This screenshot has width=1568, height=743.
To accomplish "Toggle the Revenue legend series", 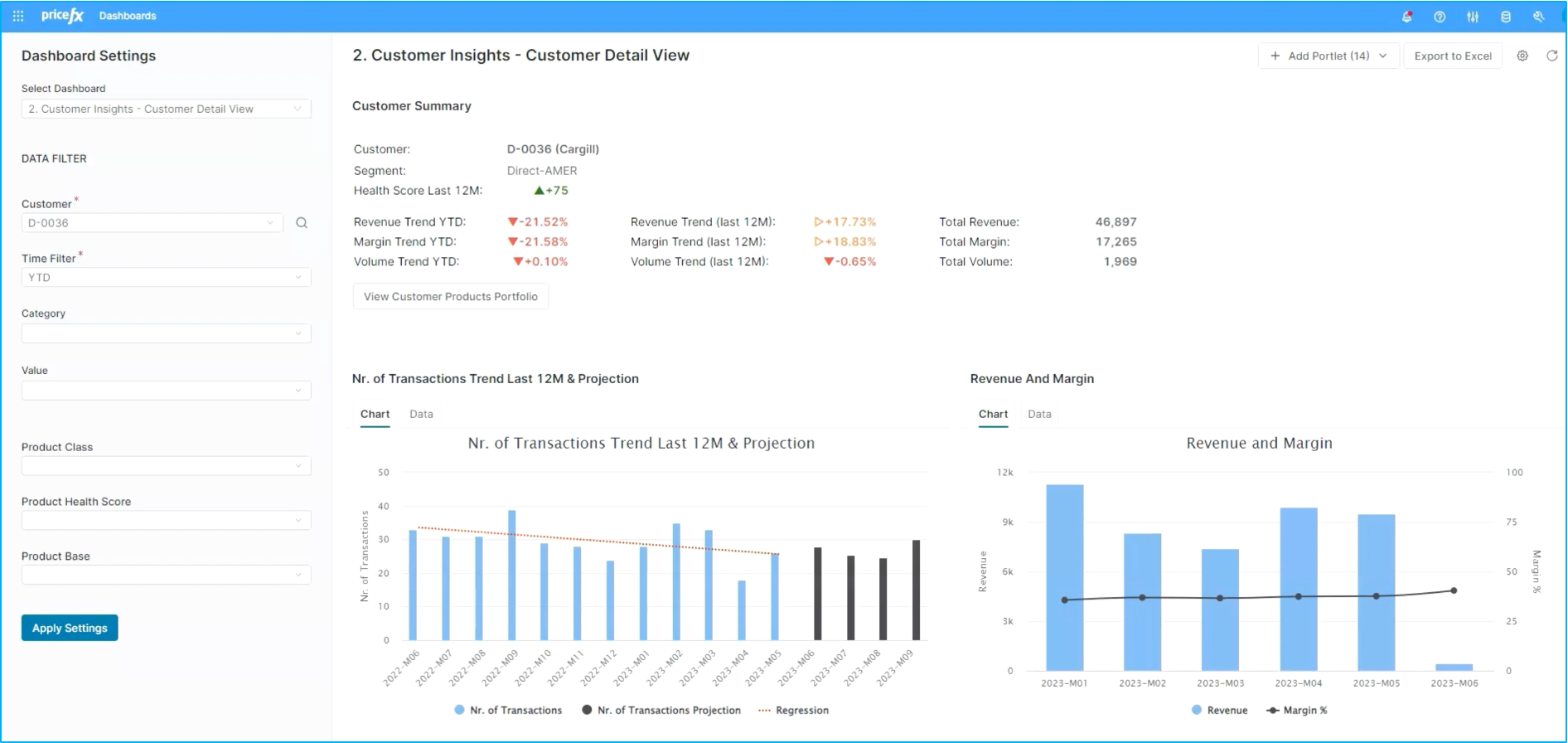I will (x=1220, y=711).
